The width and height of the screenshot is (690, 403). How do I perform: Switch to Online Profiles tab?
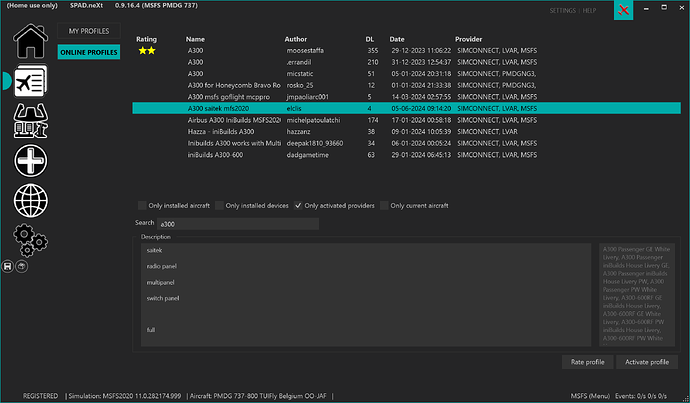[x=89, y=52]
